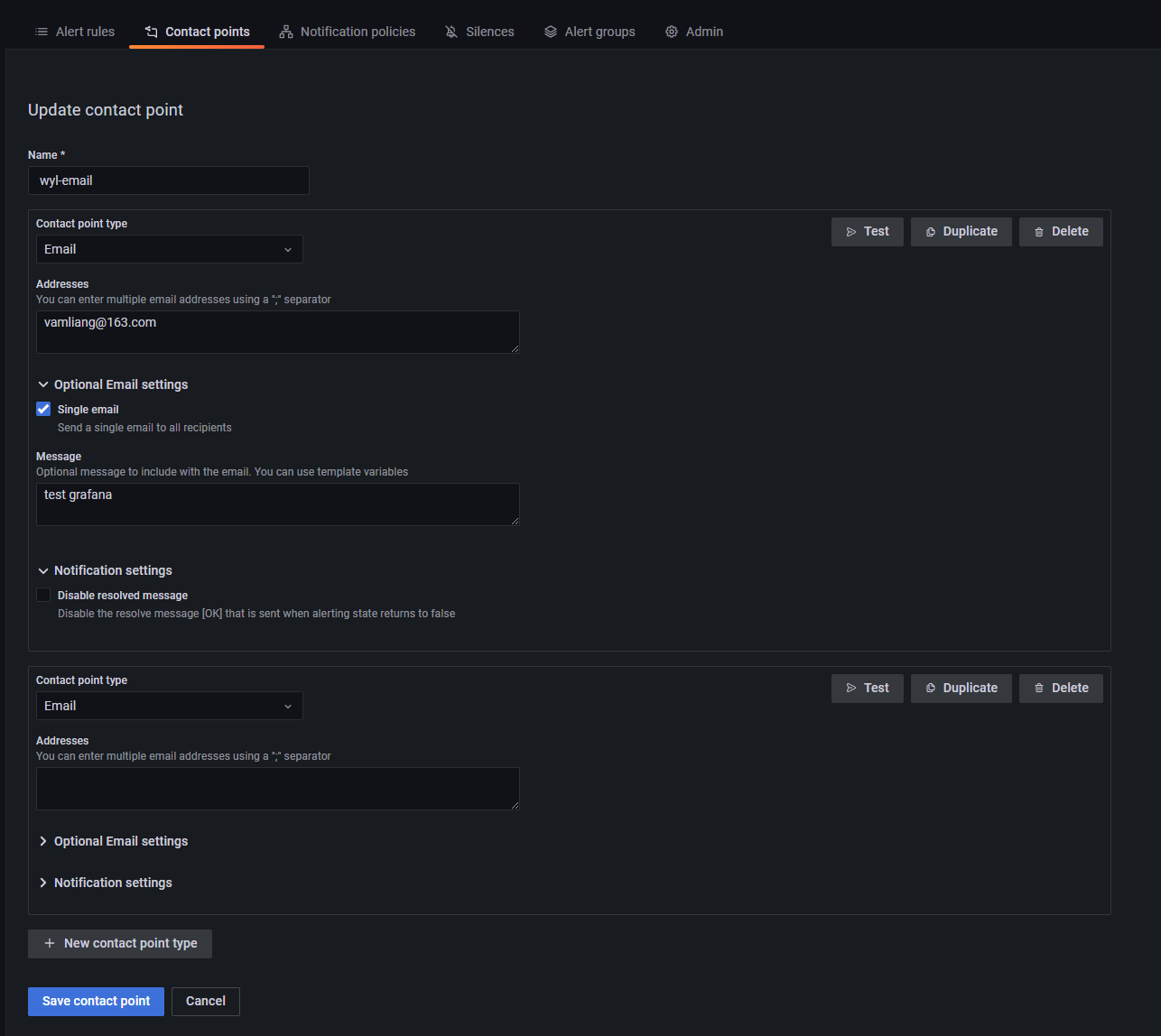Click the Notification policies hierarchy icon
This screenshot has width=1161, height=1036.
pyautogui.click(x=286, y=32)
